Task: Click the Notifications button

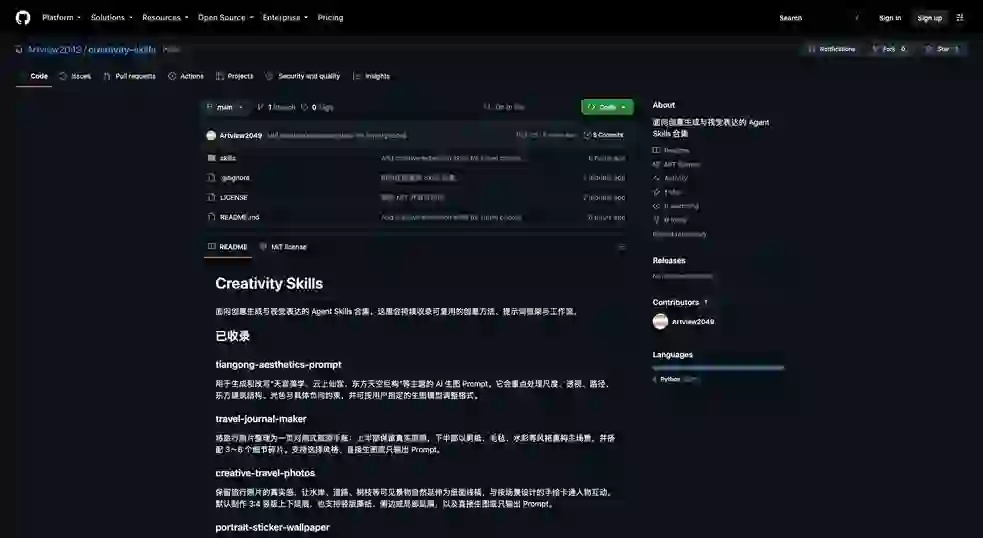Action: 832,49
